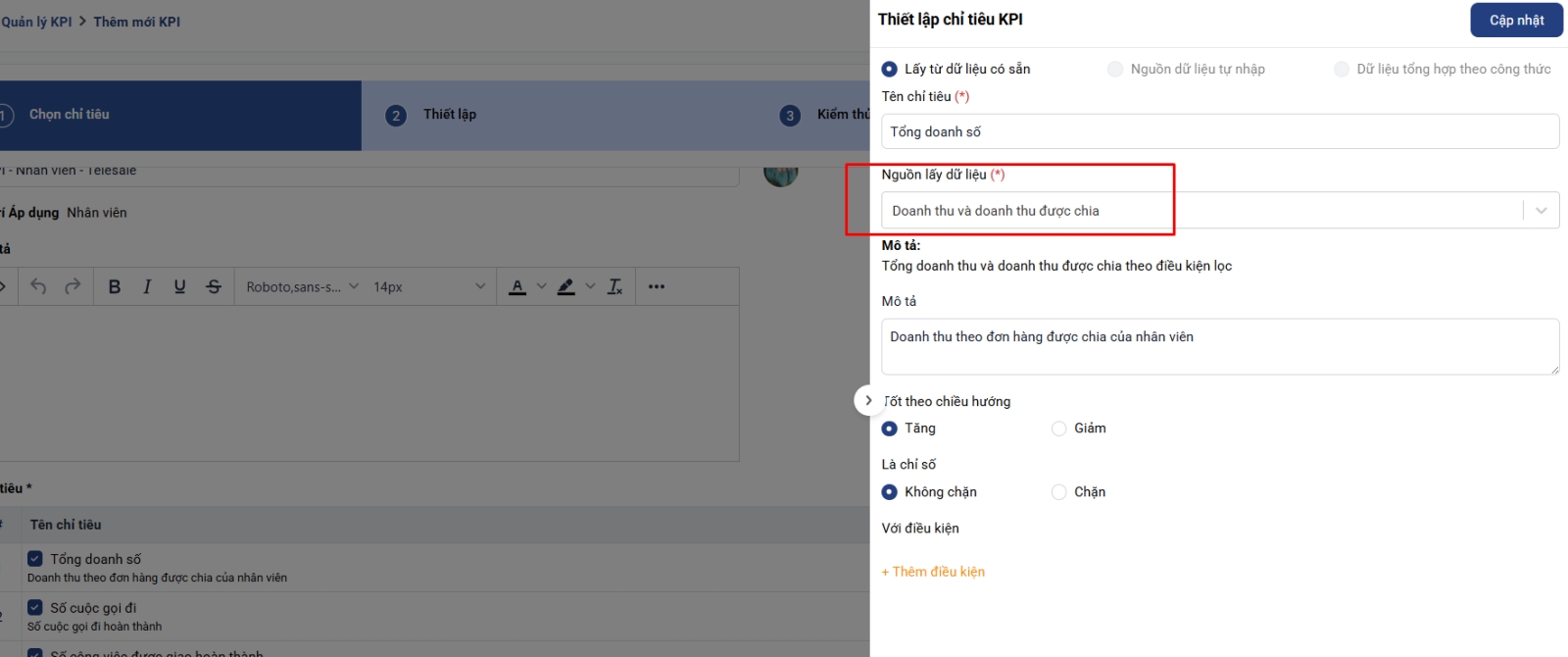
Task: Open the Roboto font family dropdown
Action: 302,286
